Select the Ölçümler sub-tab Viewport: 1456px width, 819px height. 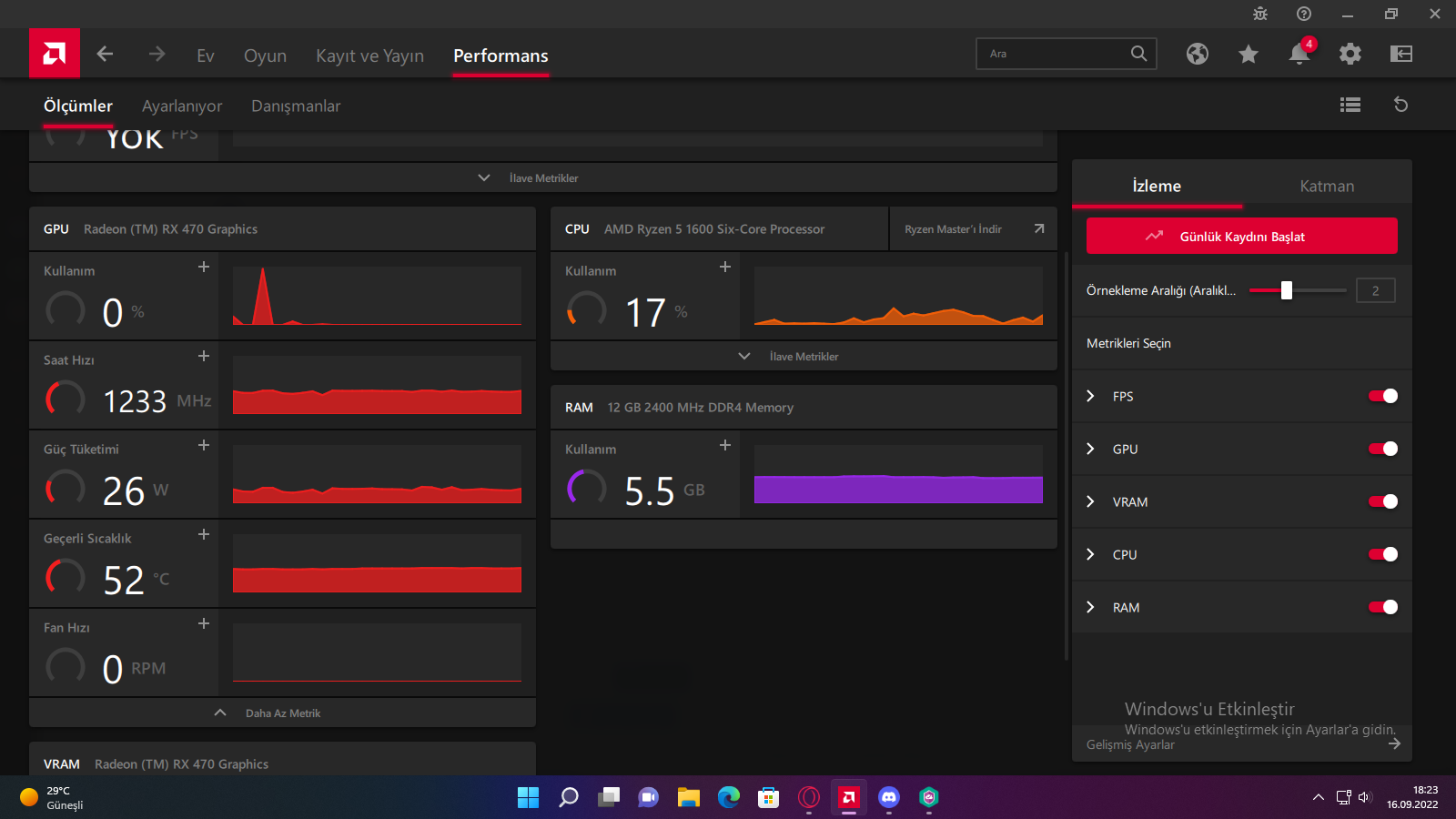pyautogui.click(x=78, y=106)
